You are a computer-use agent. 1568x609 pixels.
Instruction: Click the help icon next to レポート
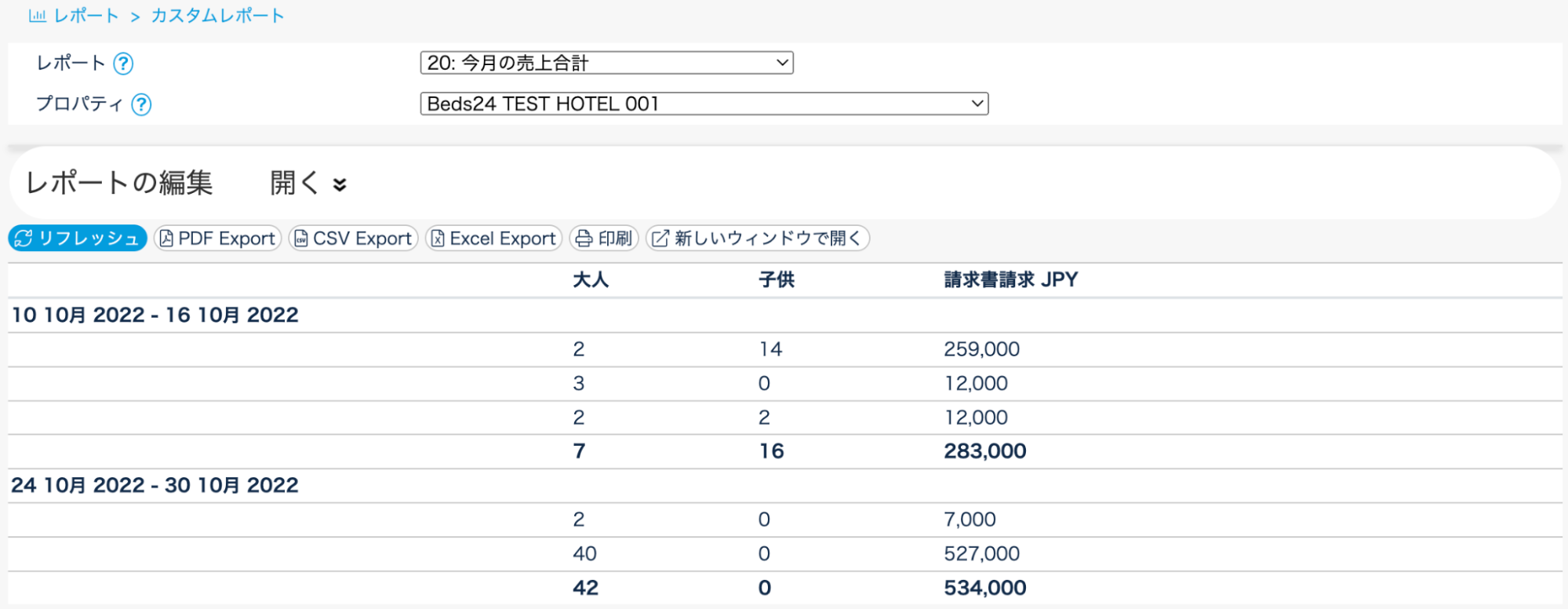(123, 64)
